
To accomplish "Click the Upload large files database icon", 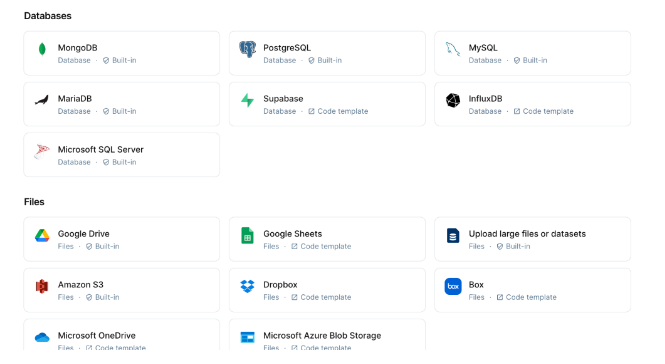I will [453, 235].
